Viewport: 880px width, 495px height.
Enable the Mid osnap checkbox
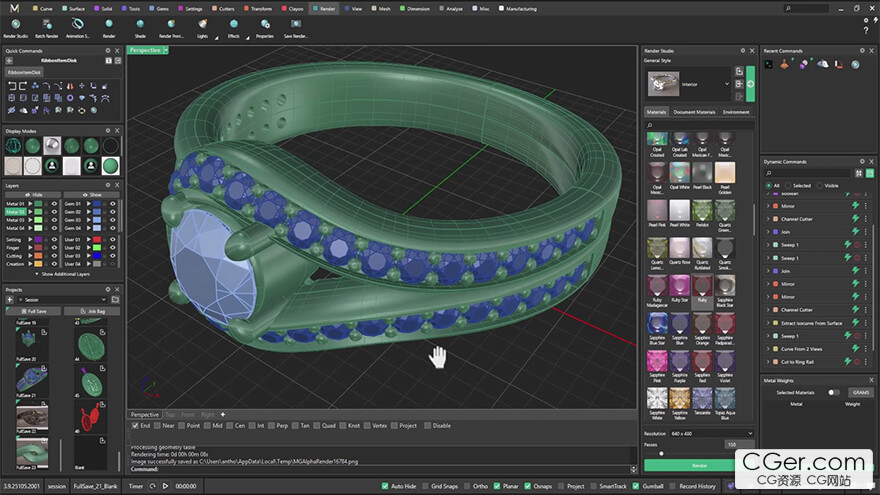[x=207, y=426]
